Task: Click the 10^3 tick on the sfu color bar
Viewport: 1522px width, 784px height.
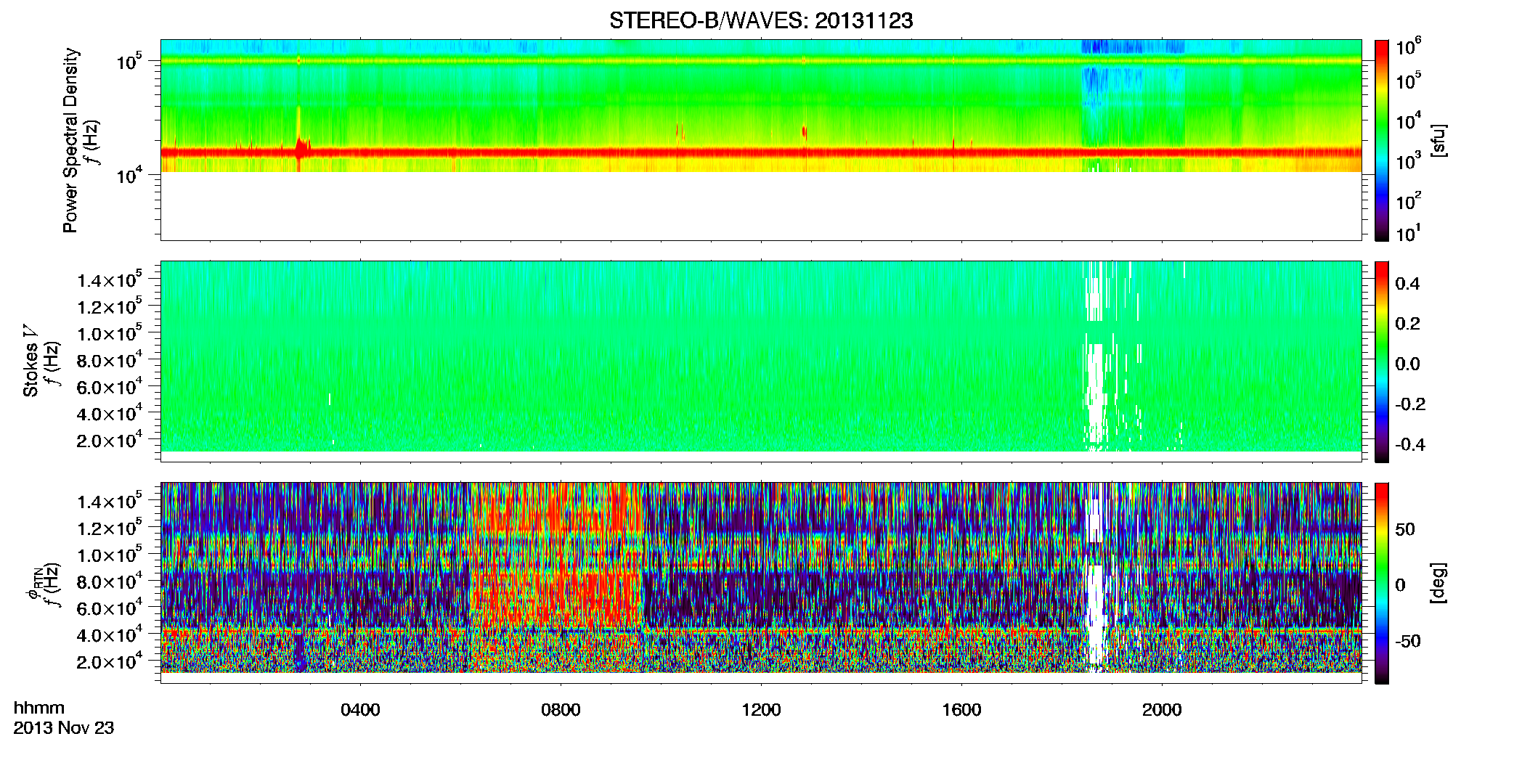Action: tap(1409, 160)
